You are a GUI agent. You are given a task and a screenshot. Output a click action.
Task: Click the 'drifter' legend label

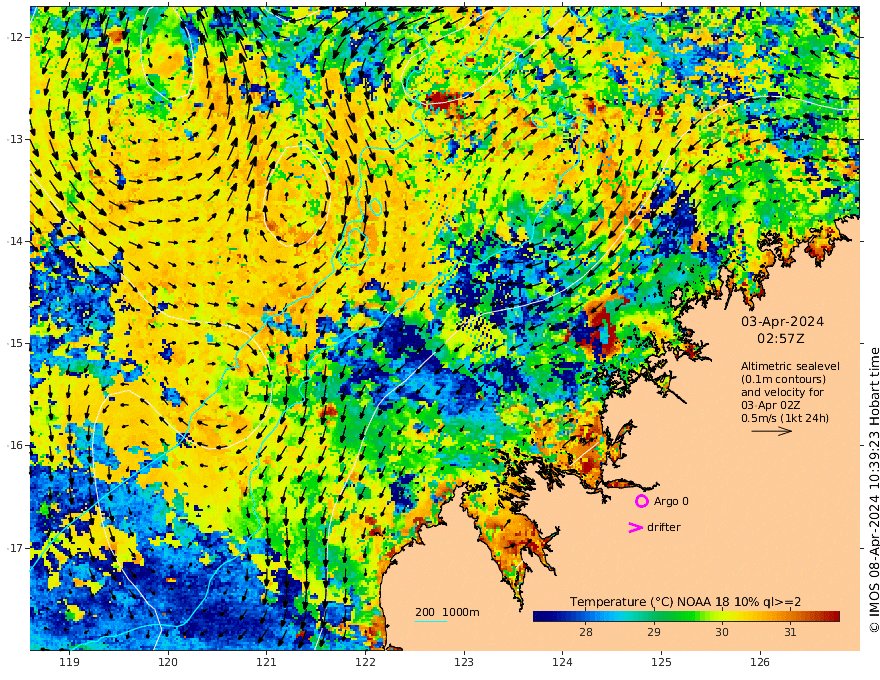(x=663, y=527)
